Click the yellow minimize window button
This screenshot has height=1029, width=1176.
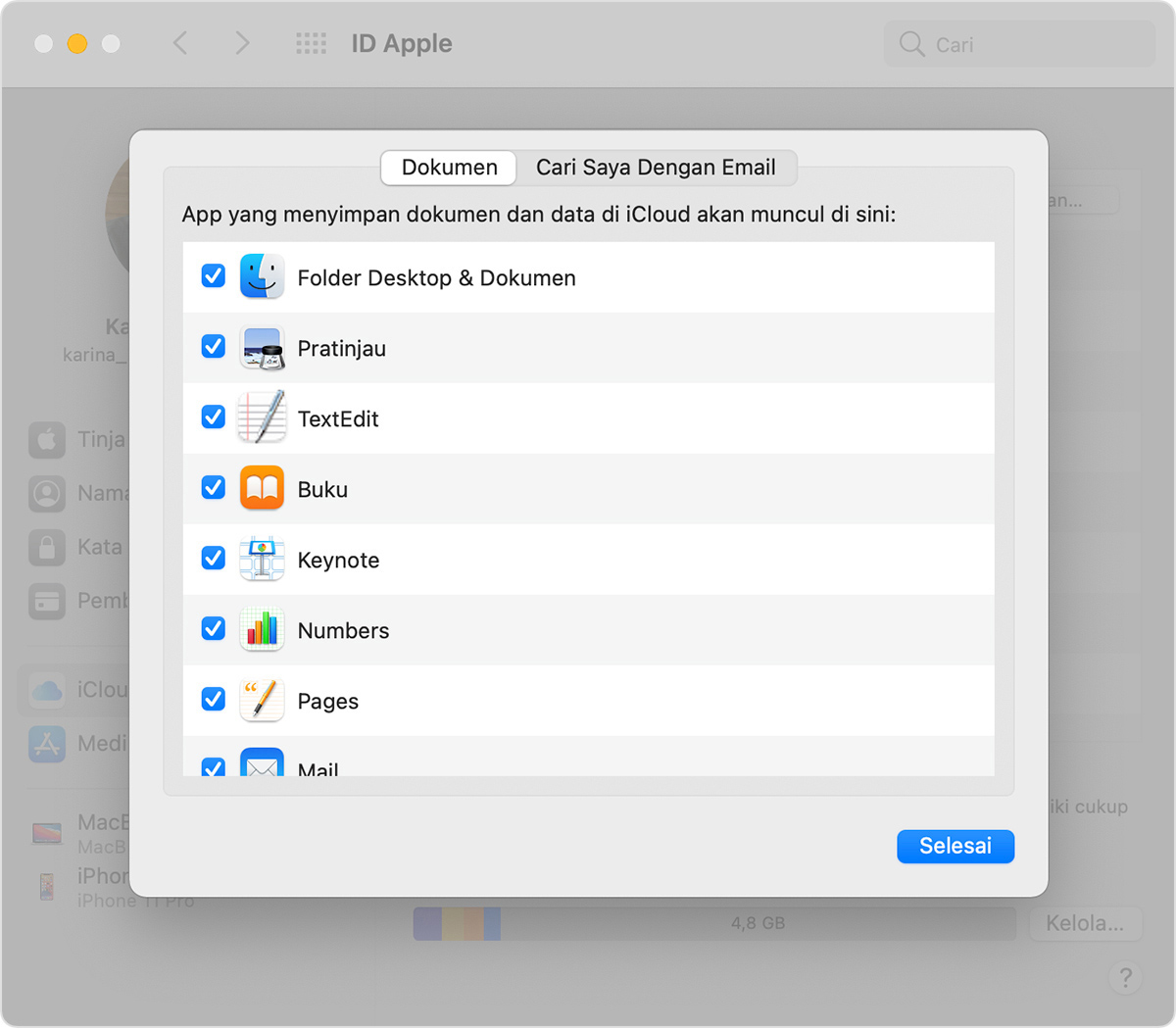(77, 43)
